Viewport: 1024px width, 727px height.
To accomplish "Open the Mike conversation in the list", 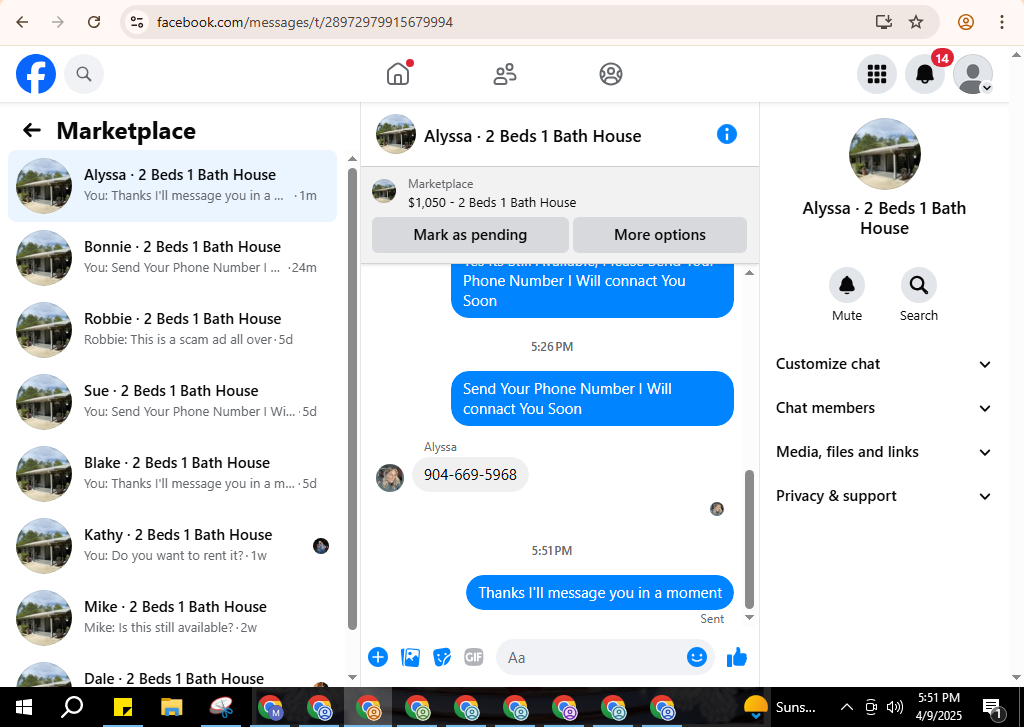I will point(172,617).
